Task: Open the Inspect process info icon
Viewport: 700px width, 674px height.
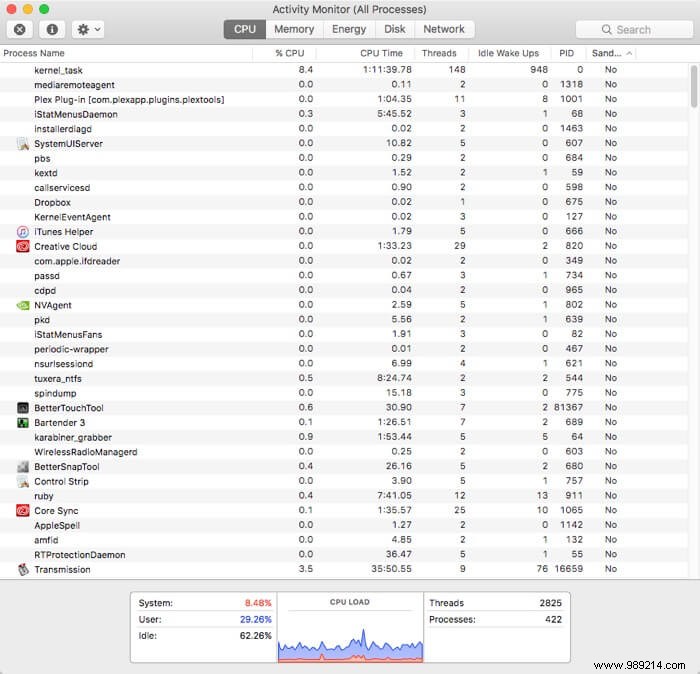Action: coord(52,29)
